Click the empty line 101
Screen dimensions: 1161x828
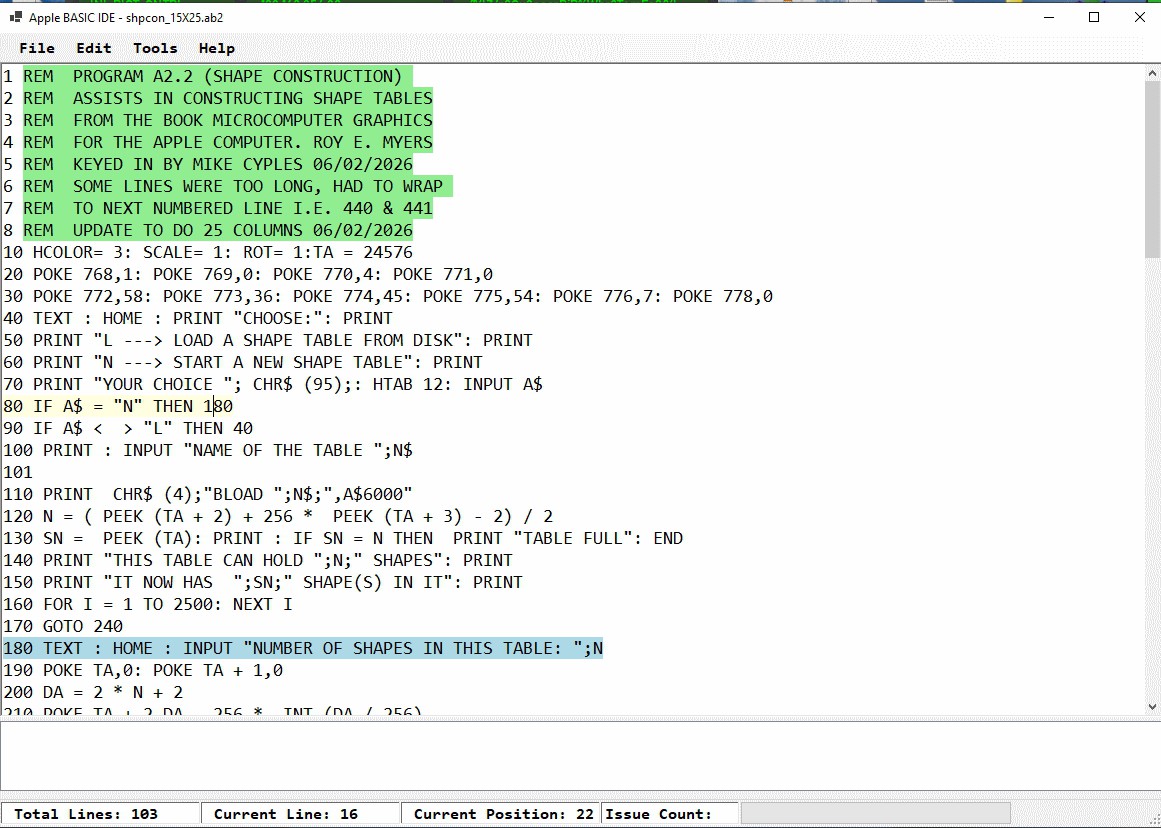[18, 473]
